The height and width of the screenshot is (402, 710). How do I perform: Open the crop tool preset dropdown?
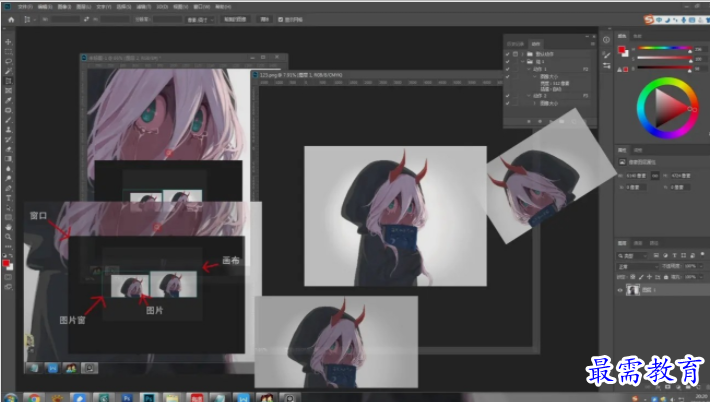(29, 19)
